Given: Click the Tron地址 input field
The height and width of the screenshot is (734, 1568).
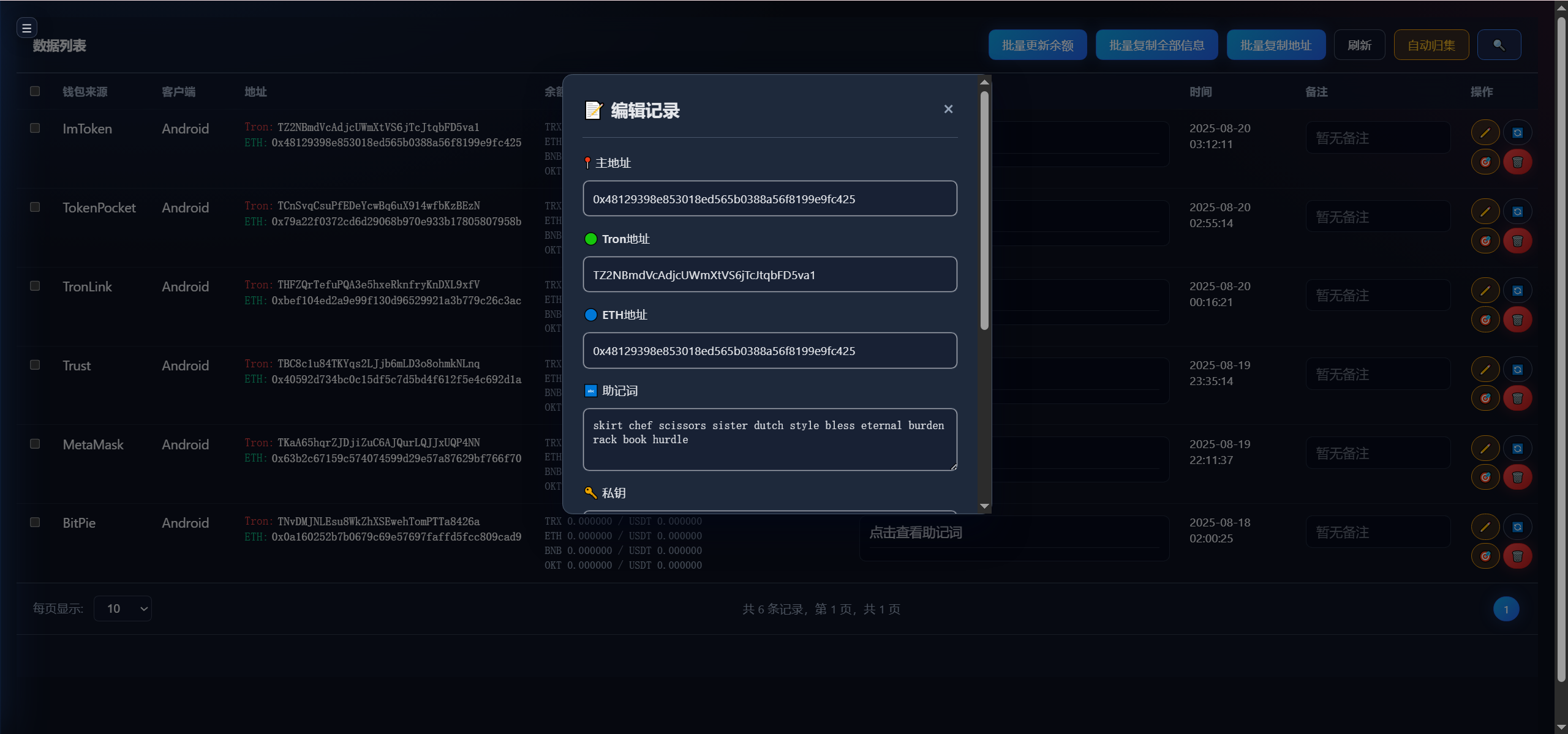Looking at the screenshot, I should (x=769, y=275).
